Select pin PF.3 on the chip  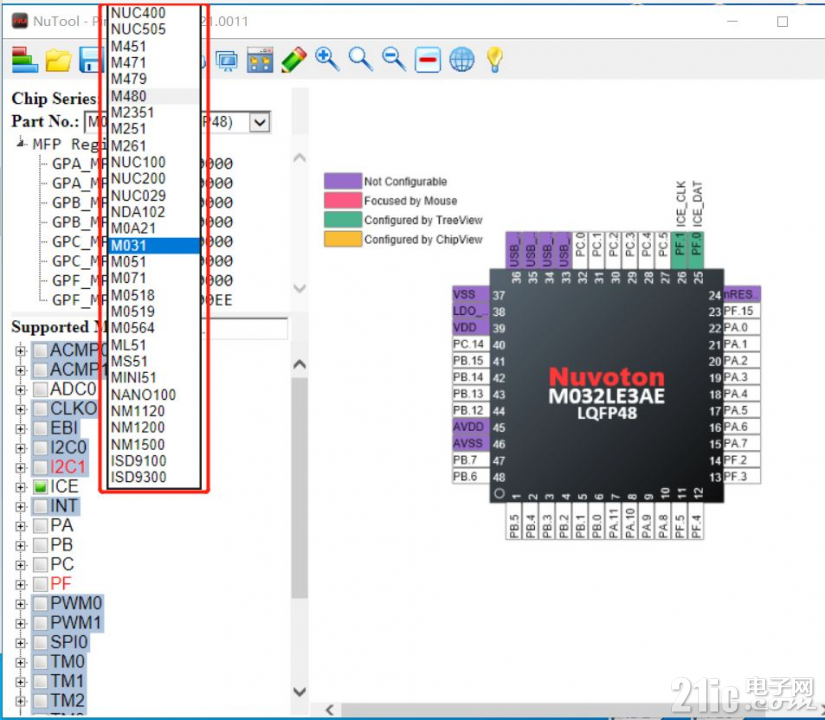[x=742, y=477]
